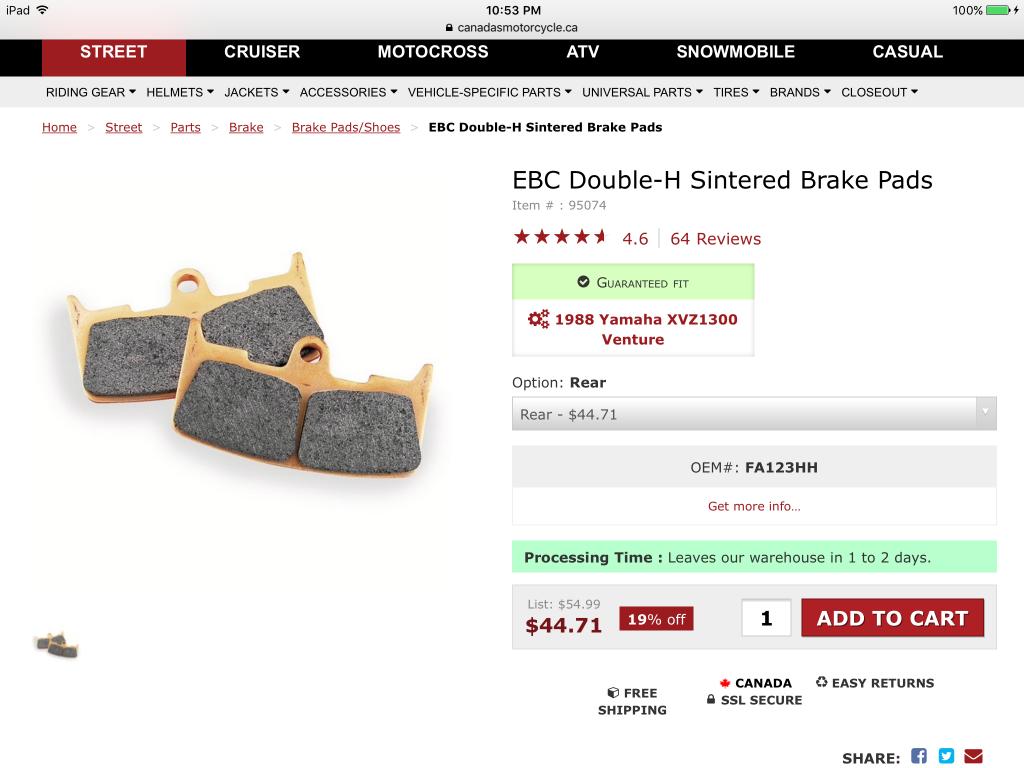Share product by email envelope icon
This screenshot has height=768, width=1024.
pos(973,756)
